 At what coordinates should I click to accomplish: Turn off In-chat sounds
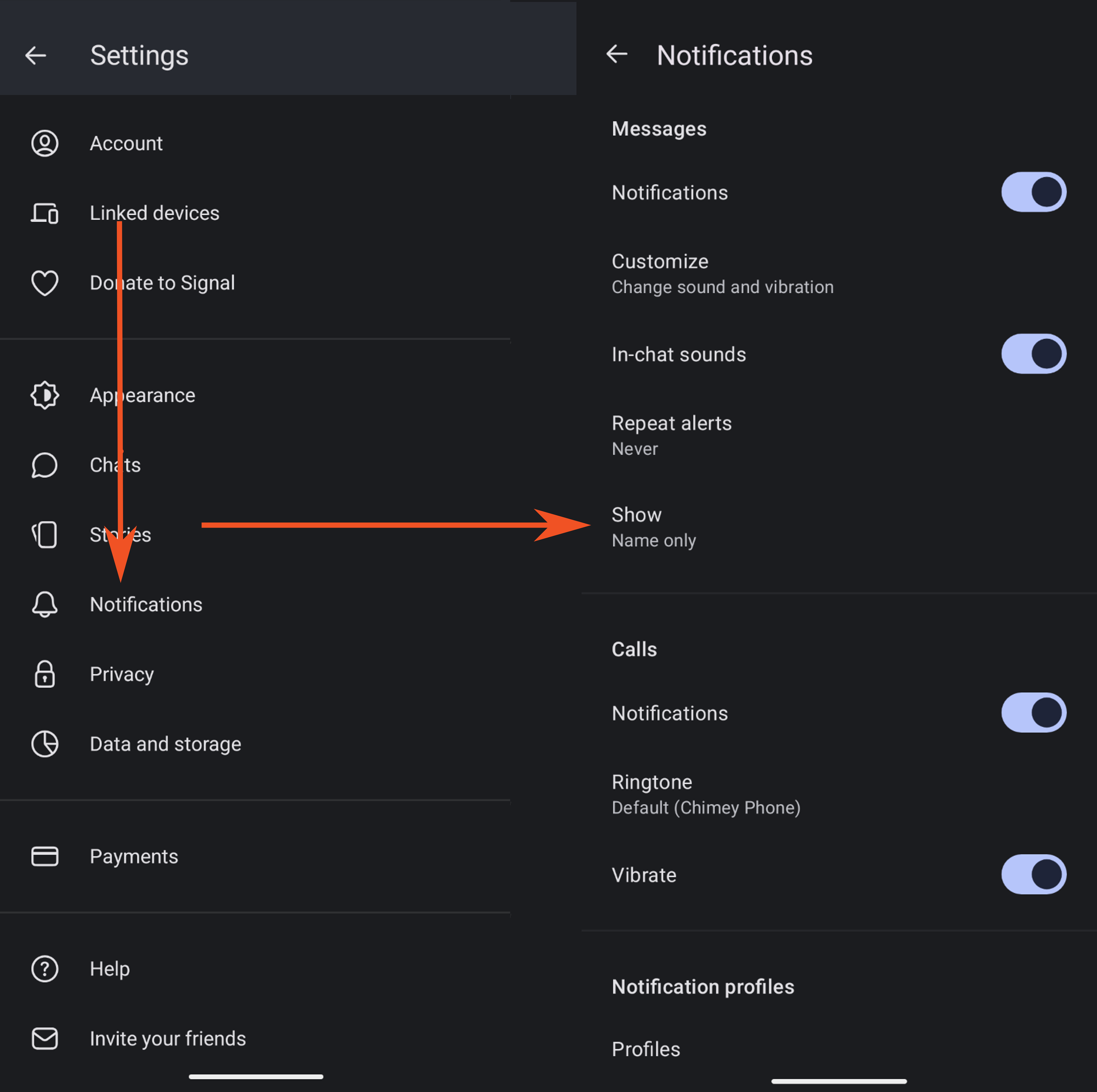(1033, 353)
